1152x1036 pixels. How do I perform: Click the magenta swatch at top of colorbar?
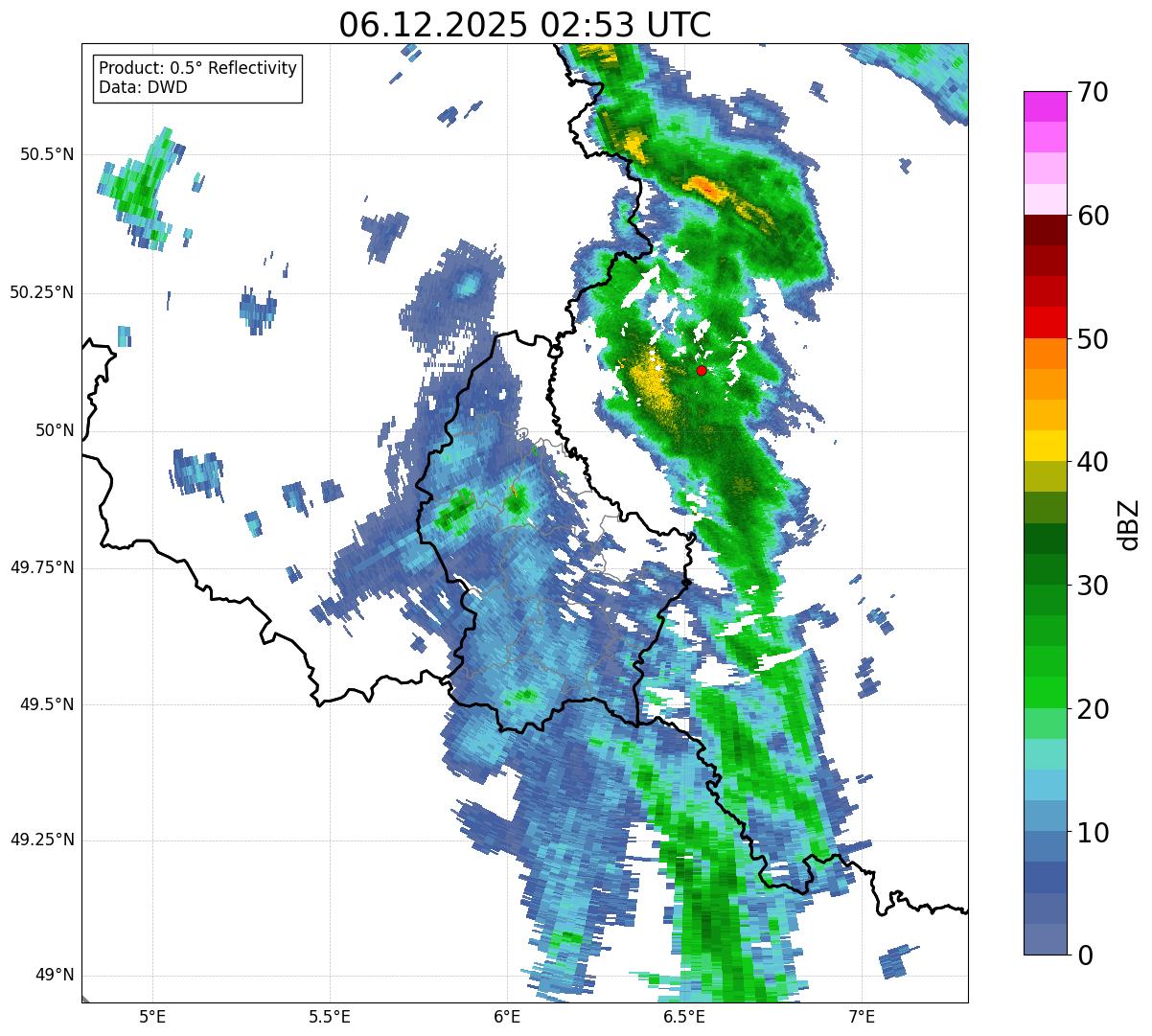click(x=1044, y=106)
